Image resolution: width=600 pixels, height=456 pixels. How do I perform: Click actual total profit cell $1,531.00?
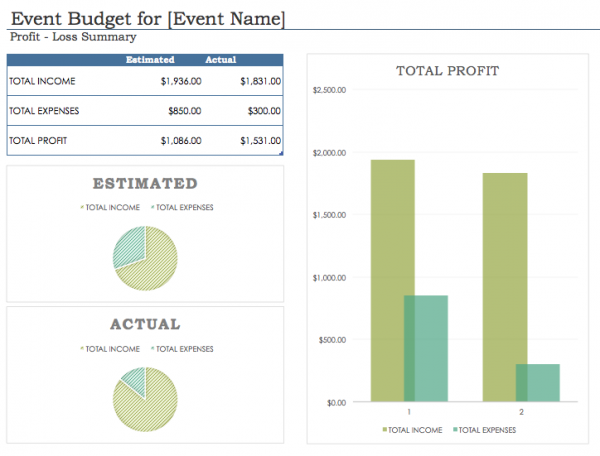[x=261, y=141]
